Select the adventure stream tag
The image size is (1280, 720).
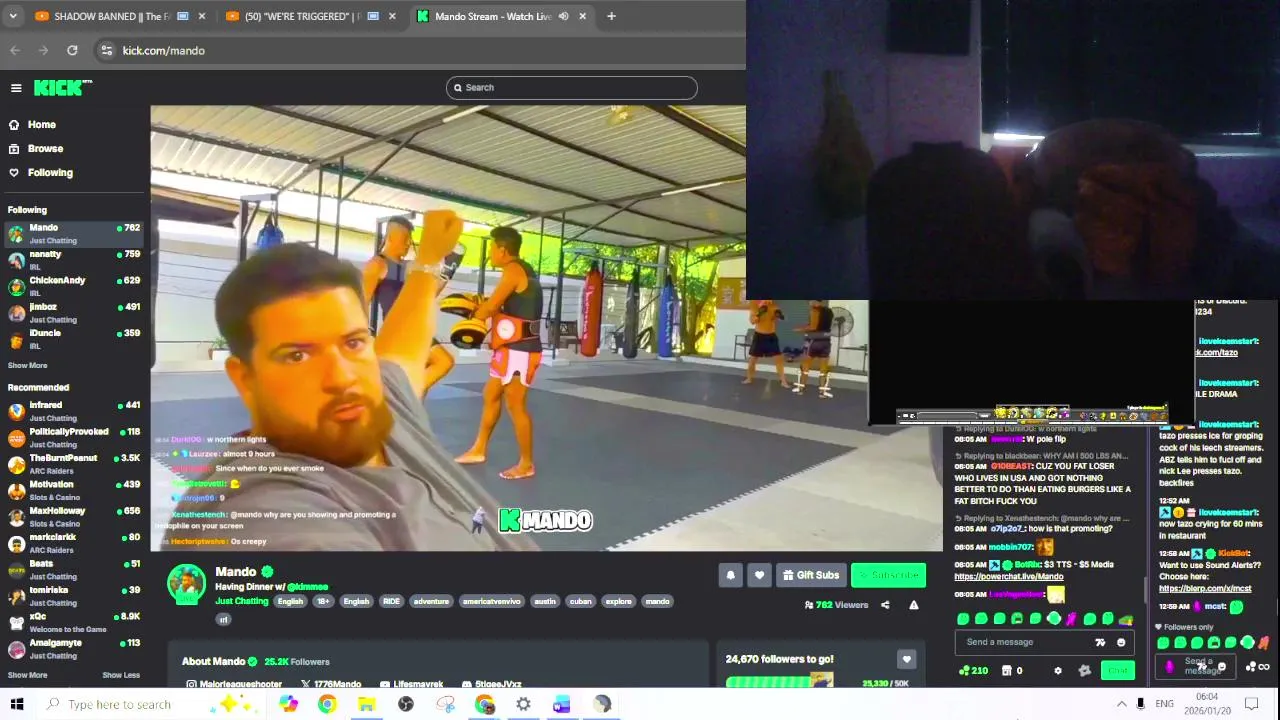point(431,601)
